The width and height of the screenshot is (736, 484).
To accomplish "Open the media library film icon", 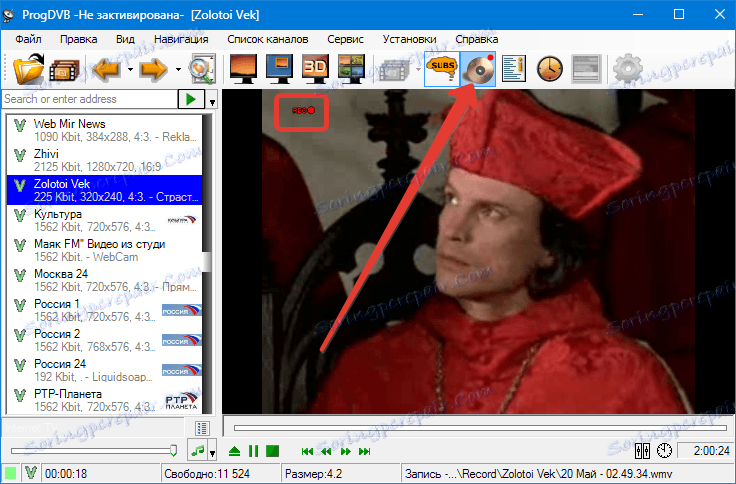I will coord(63,70).
